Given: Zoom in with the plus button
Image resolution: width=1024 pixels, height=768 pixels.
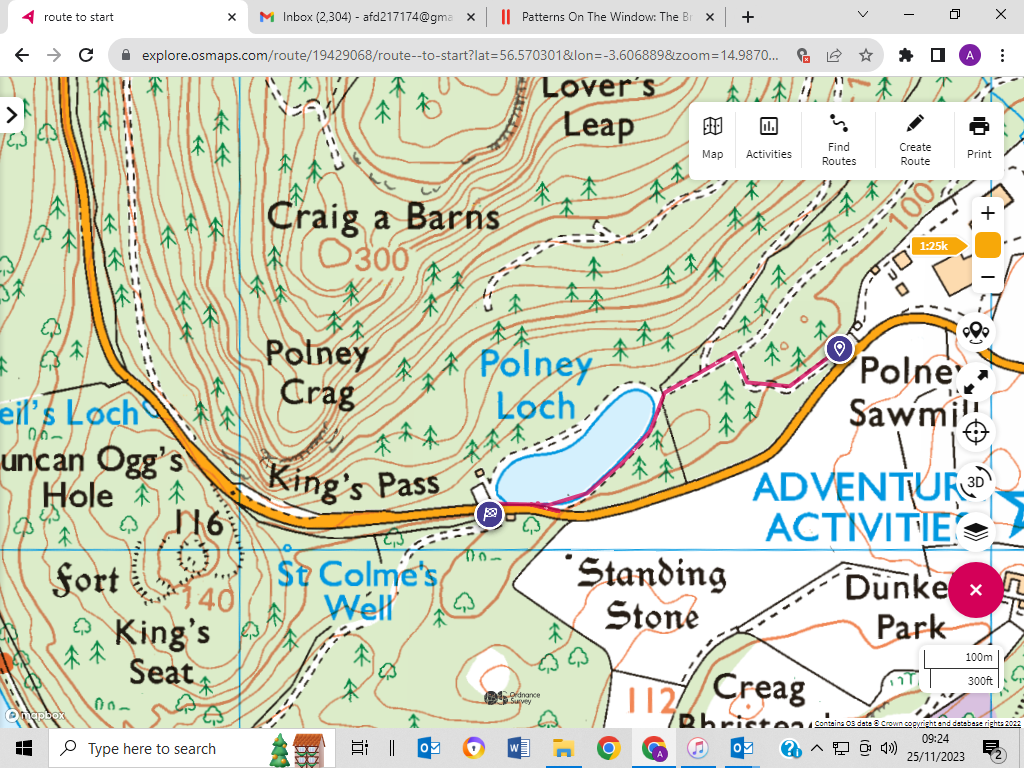Looking at the screenshot, I should click(x=987, y=213).
